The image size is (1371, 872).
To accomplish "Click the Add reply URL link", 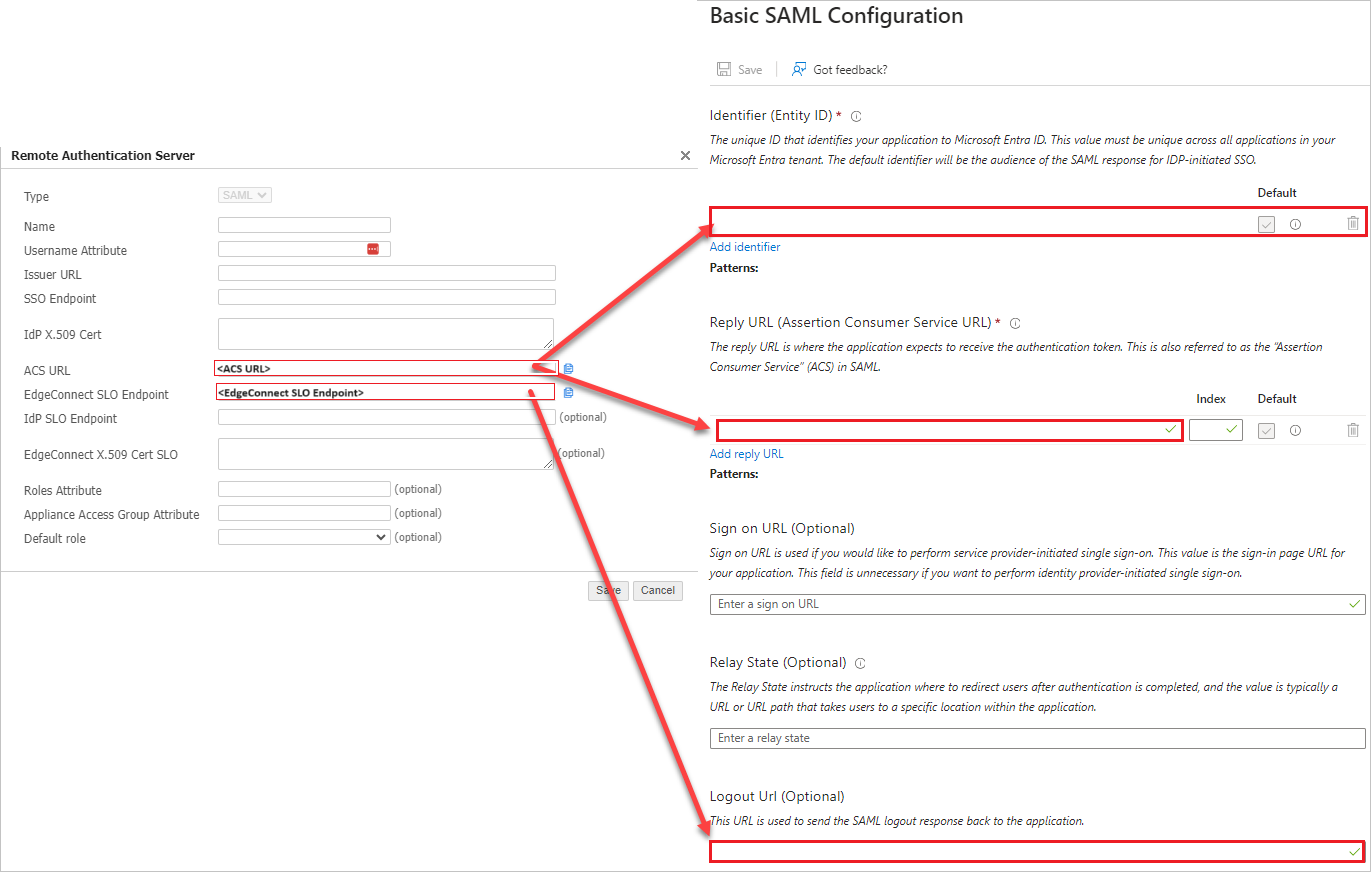I will [x=746, y=453].
